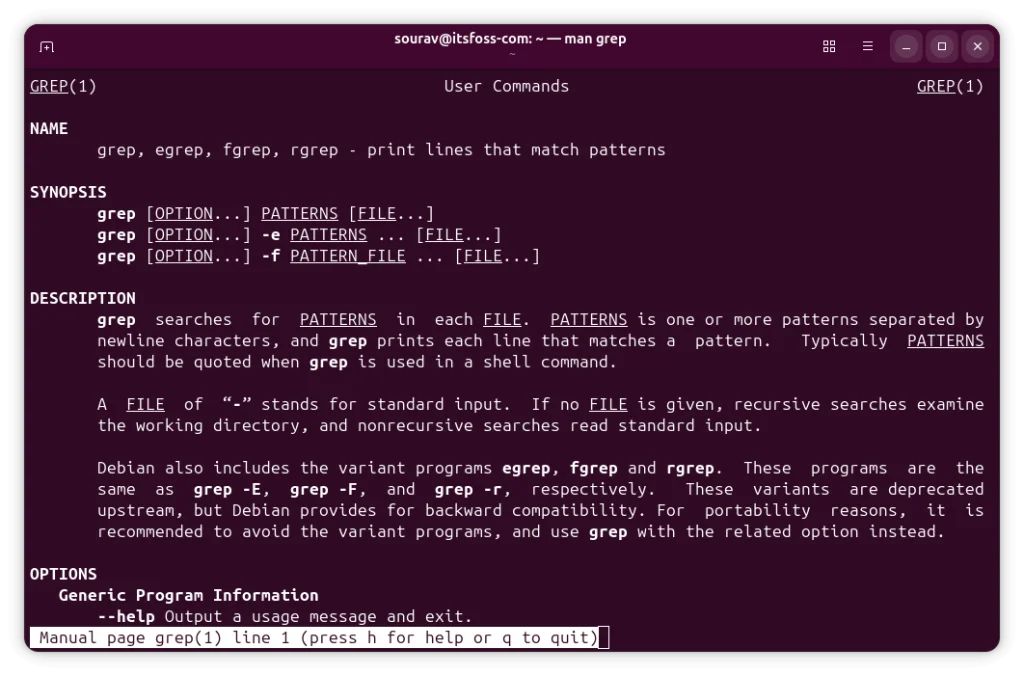Open a new terminal tab
This screenshot has height=676, width=1024.
46,46
